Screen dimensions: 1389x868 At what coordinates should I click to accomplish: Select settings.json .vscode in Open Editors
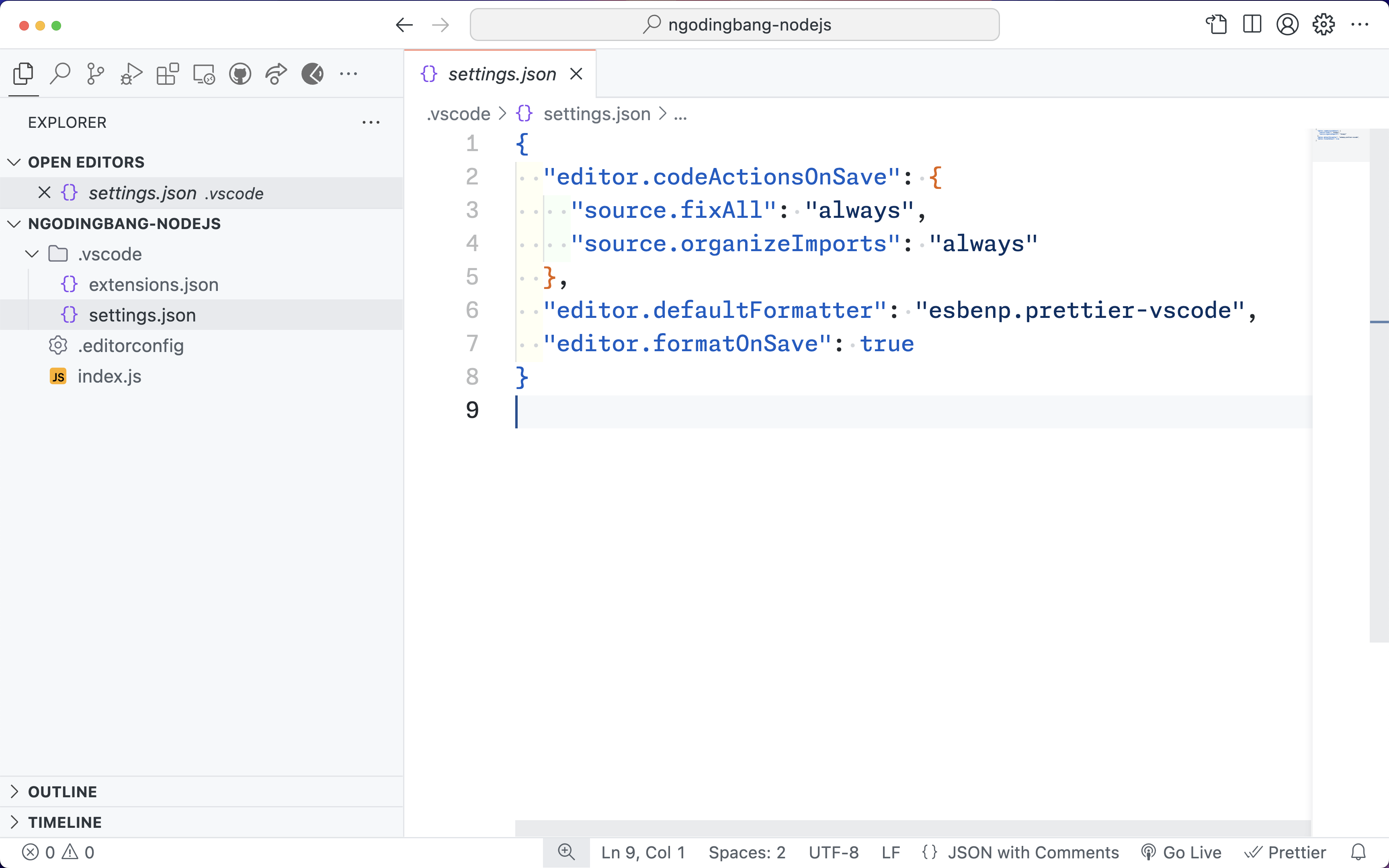(201, 193)
